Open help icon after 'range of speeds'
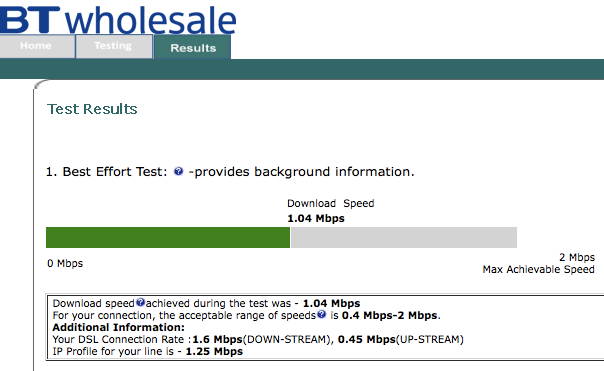 (322, 314)
